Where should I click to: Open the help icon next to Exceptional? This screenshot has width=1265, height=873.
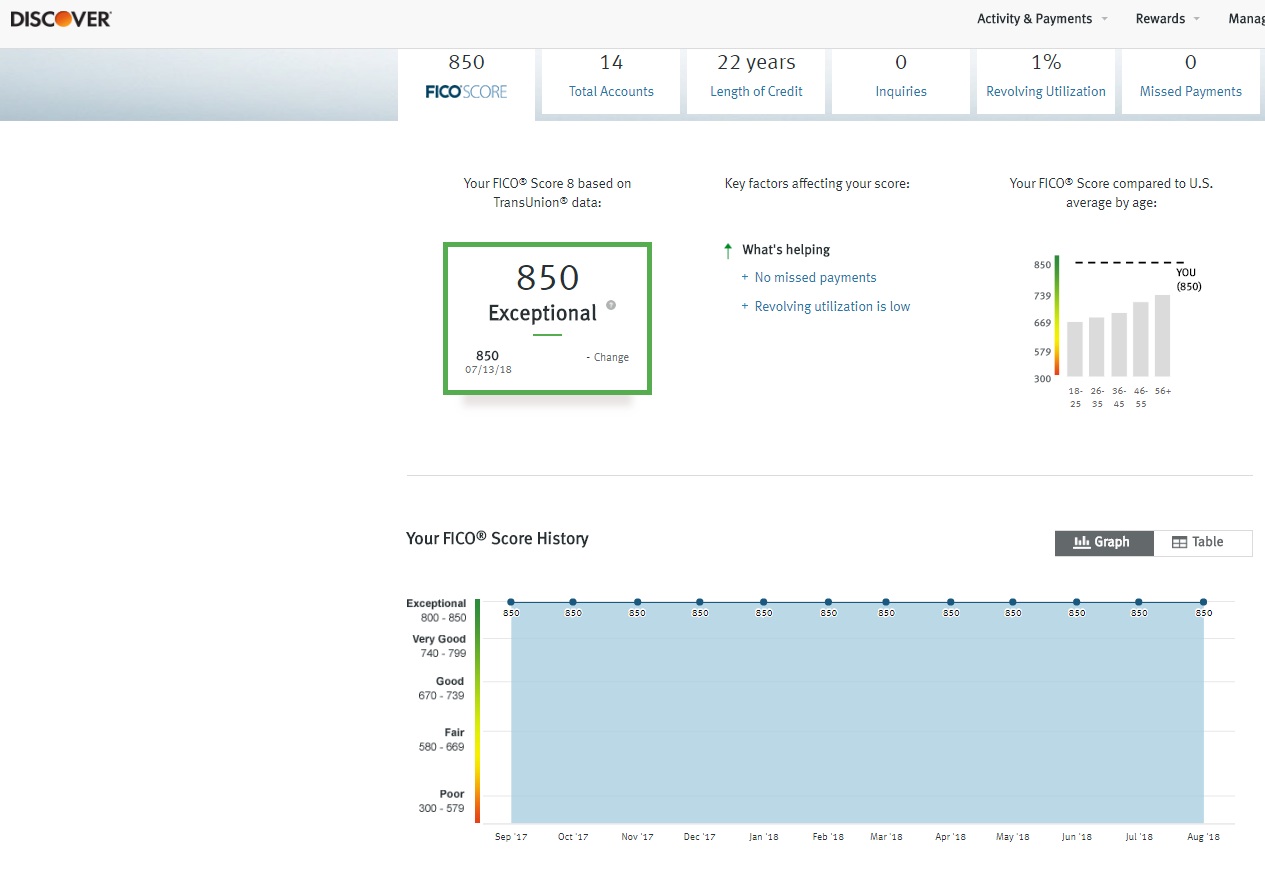pos(610,307)
